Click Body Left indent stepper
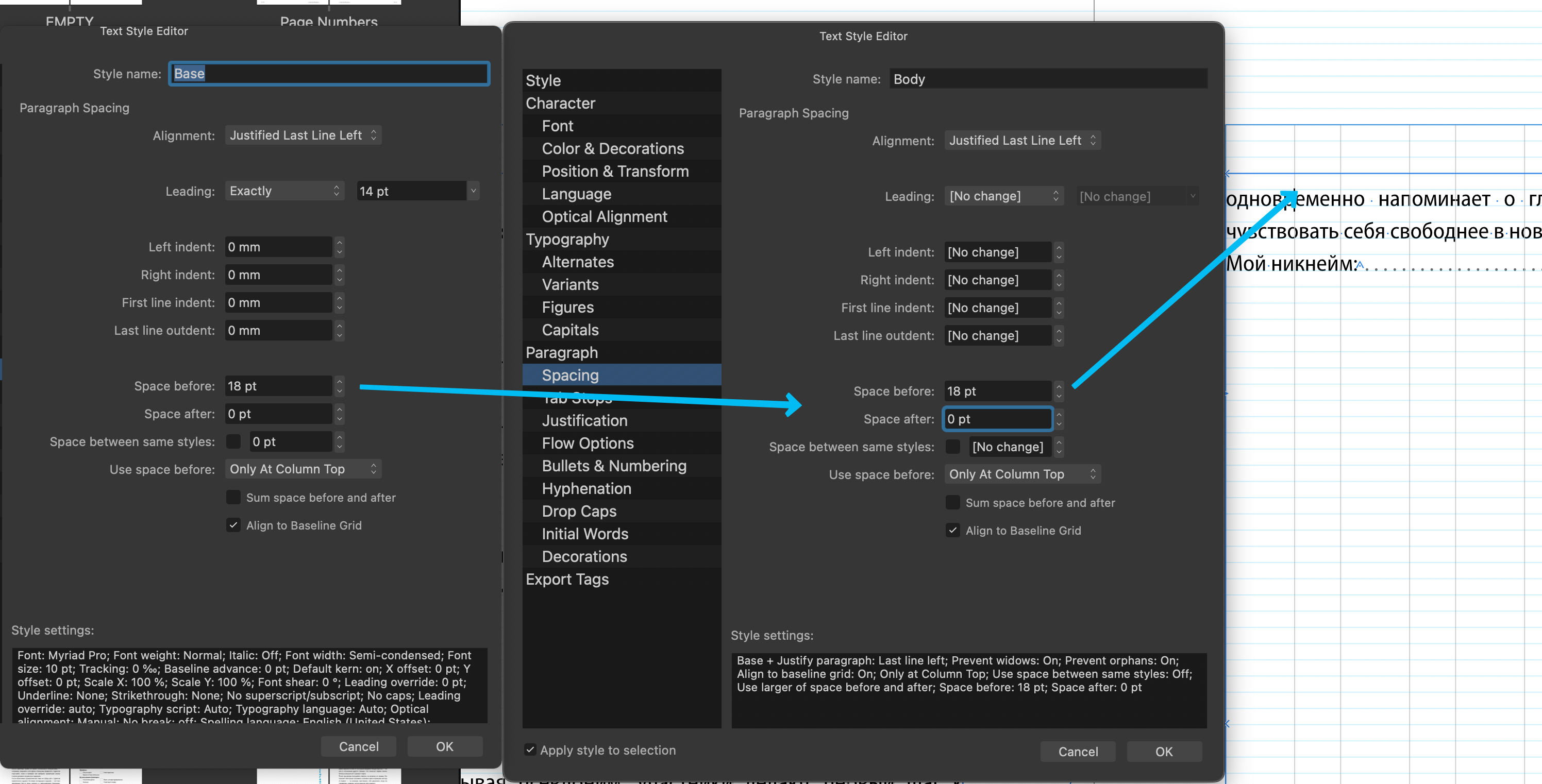 tap(1059, 252)
